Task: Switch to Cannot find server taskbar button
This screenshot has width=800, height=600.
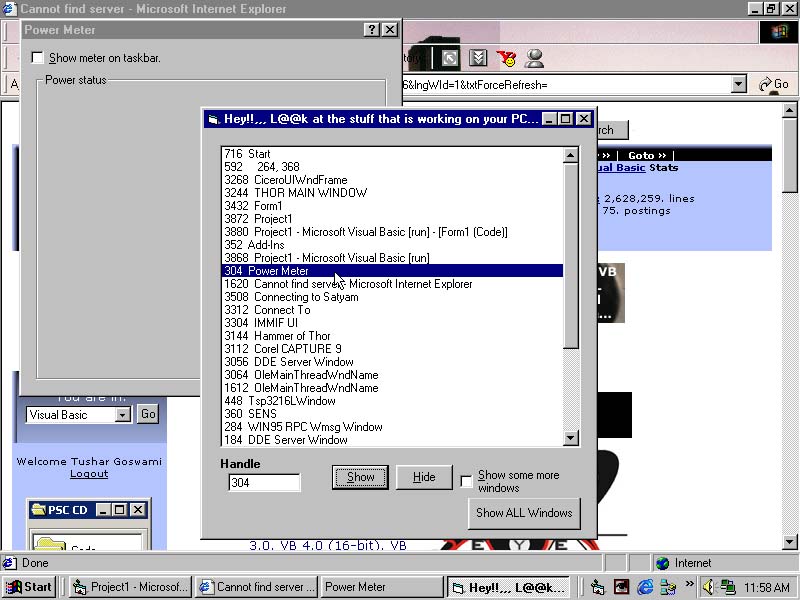Action: pyautogui.click(x=257, y=587)
